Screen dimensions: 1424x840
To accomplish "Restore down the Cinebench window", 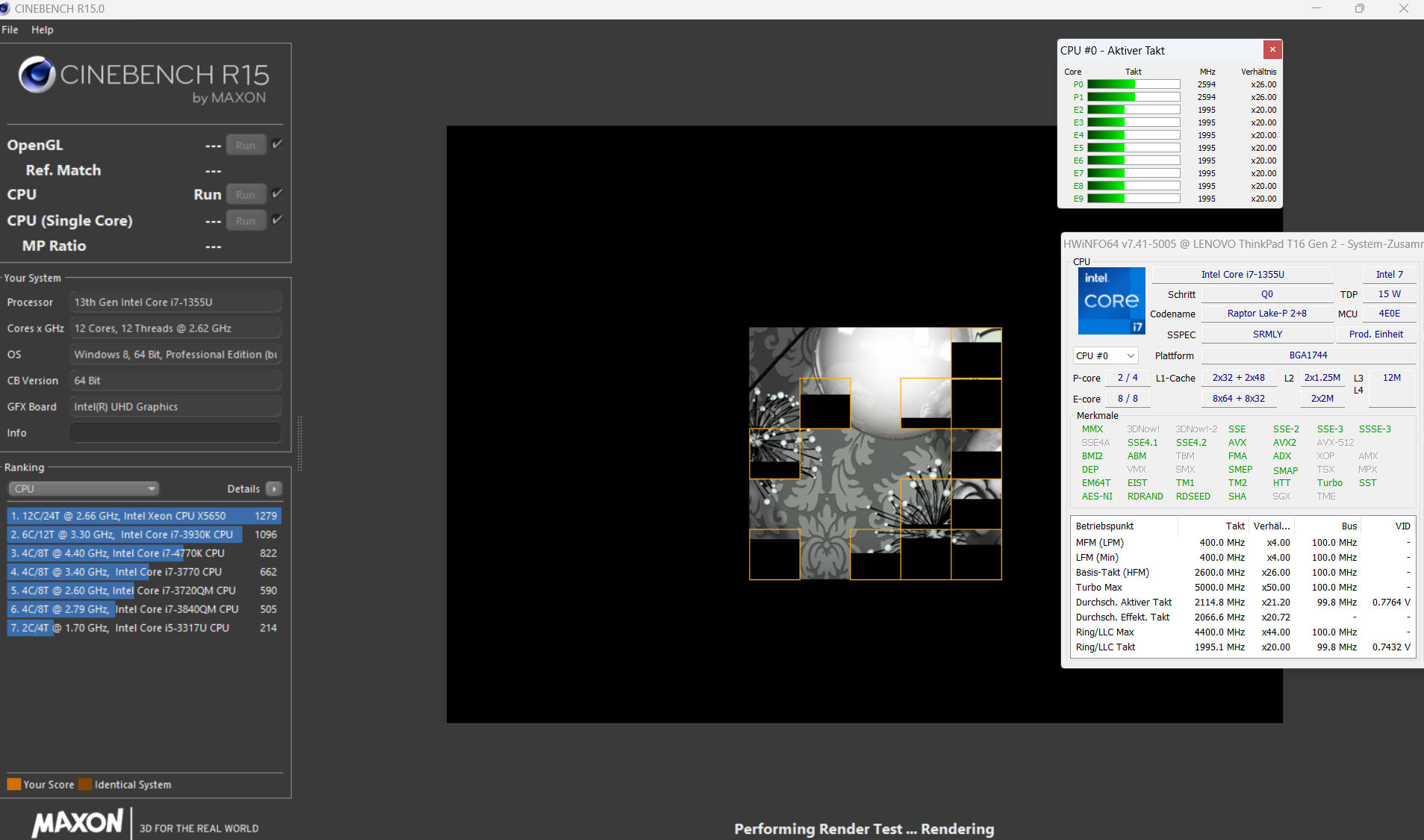I will 1360,9.
